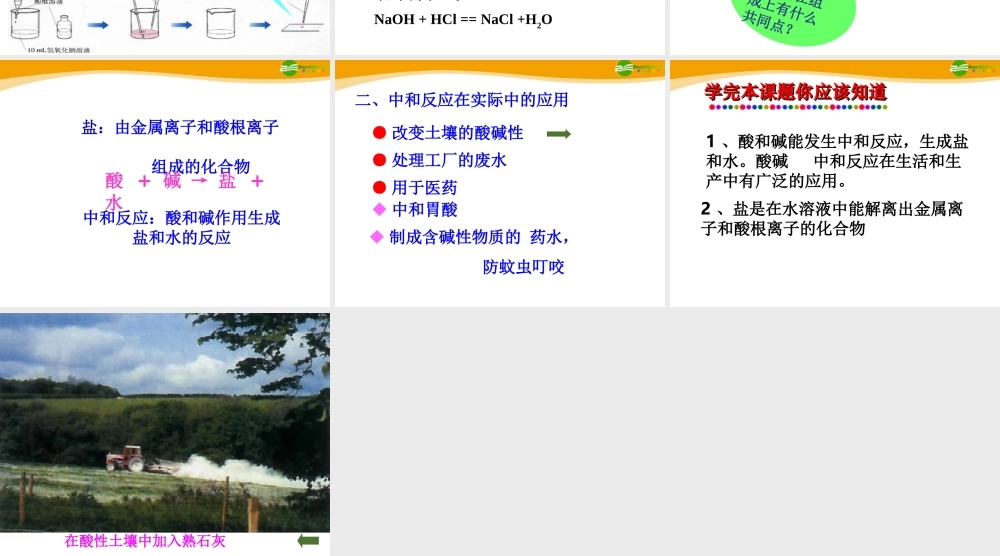Click the logo on the 盐 definition slide
The width and height of the screenshot is (1000, 556).
pyautogui.click(x=304, y=68)
